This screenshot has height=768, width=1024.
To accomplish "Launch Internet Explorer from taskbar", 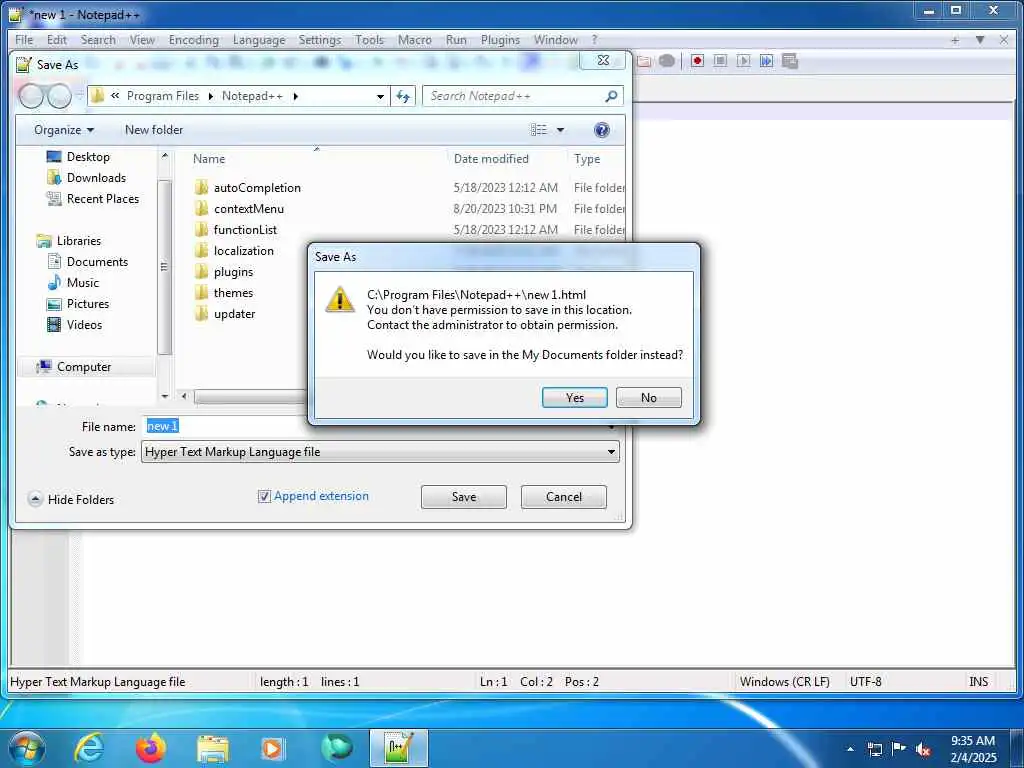I will 89,748.
